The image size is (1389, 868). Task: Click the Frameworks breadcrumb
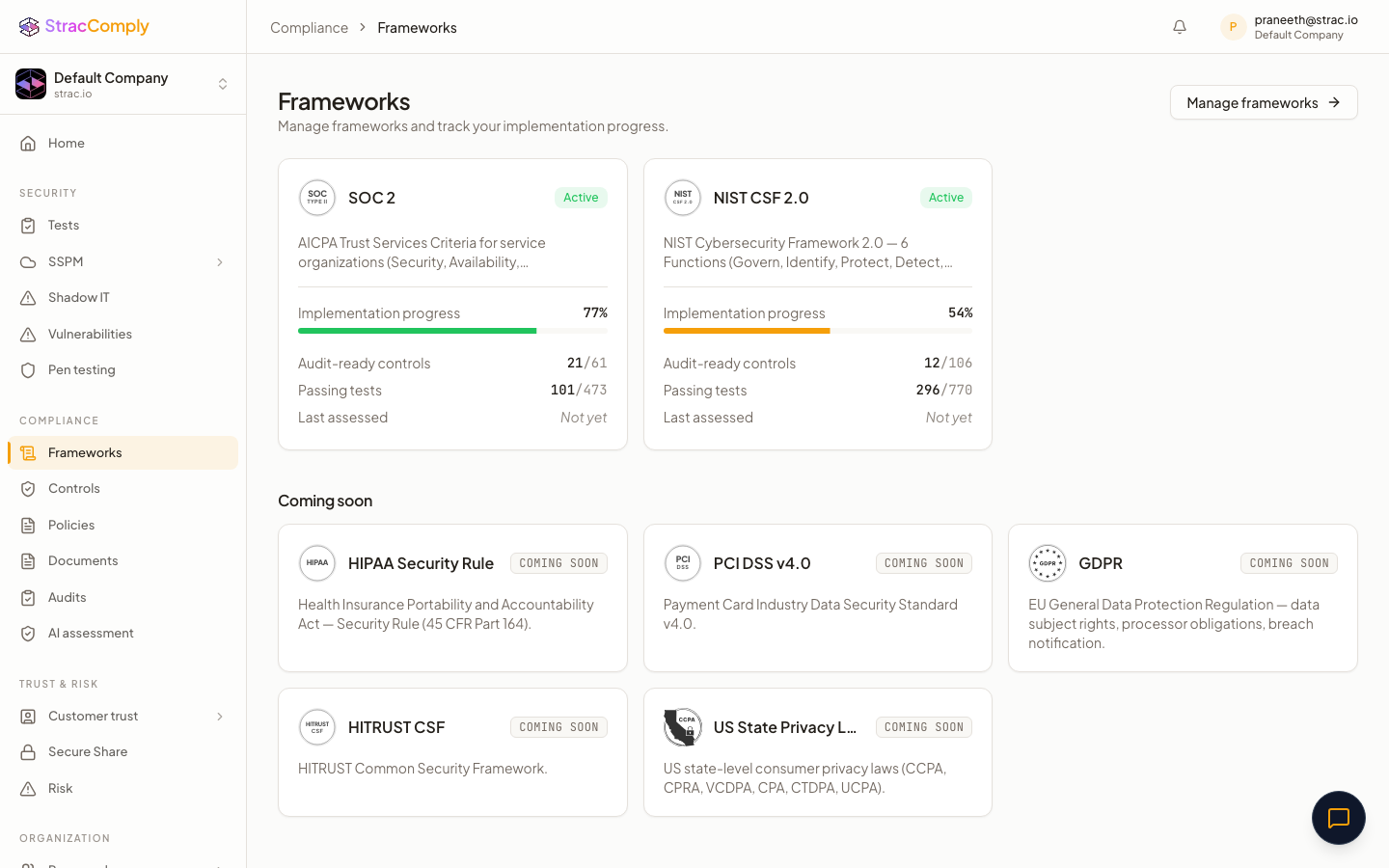417,28
